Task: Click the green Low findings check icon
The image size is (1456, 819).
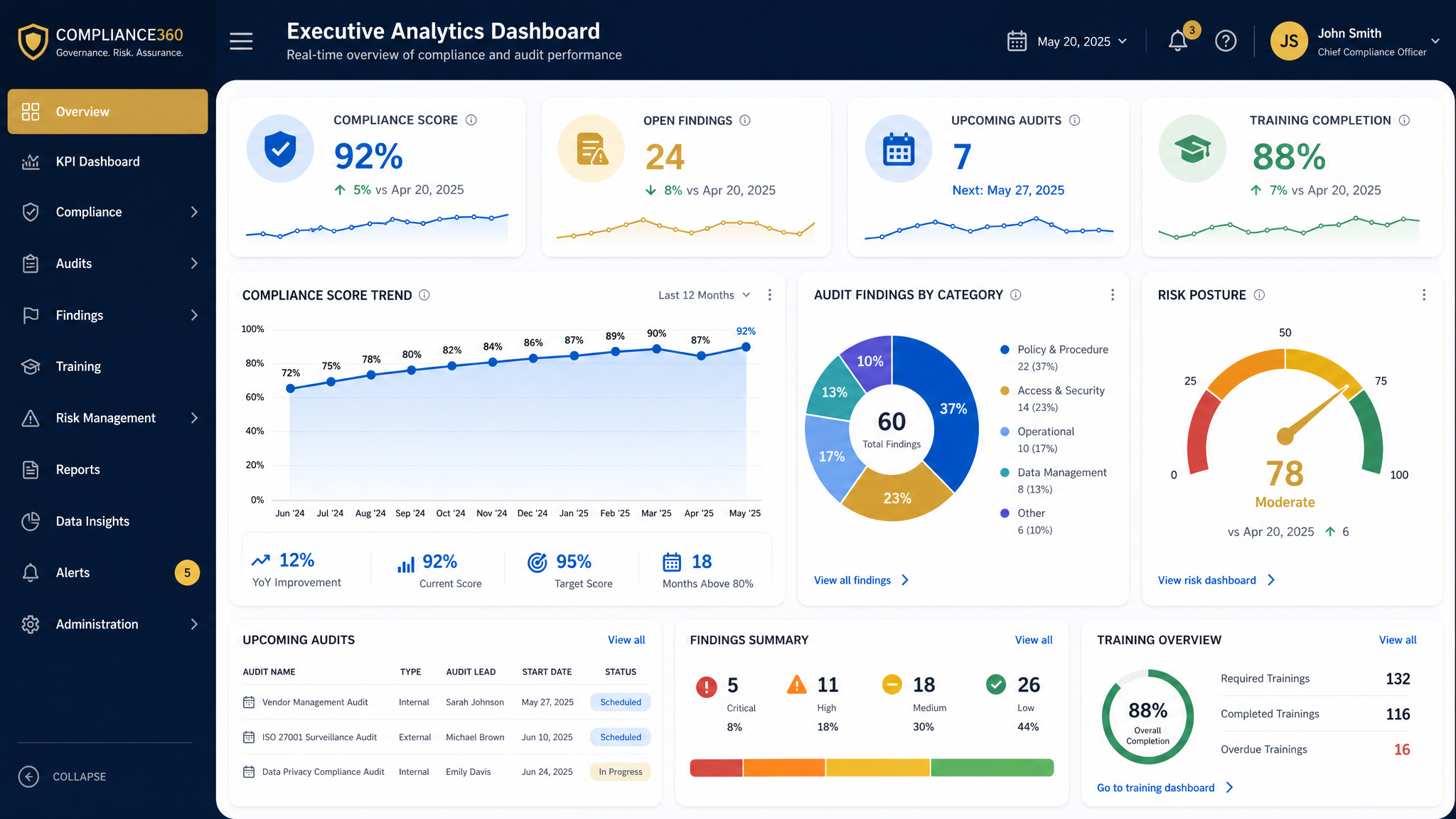Action: pyautogui.click(x=996, y=684)
